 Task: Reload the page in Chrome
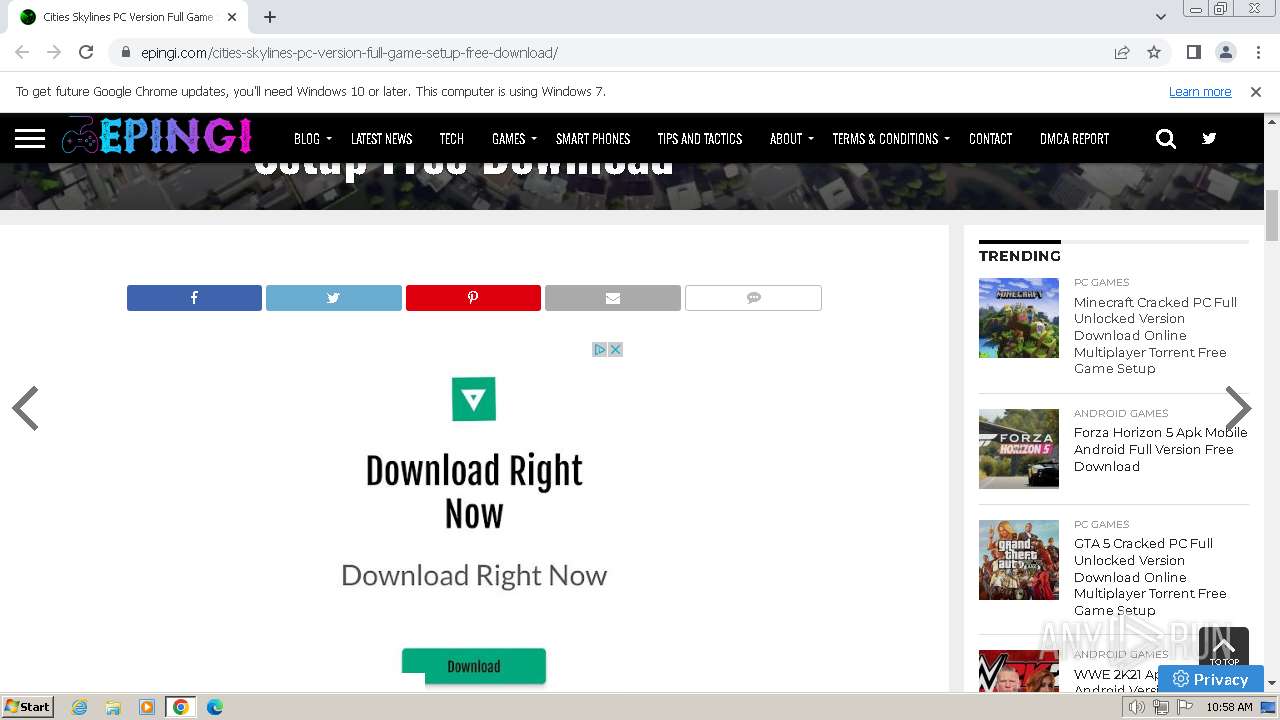[x=86, y=52]
